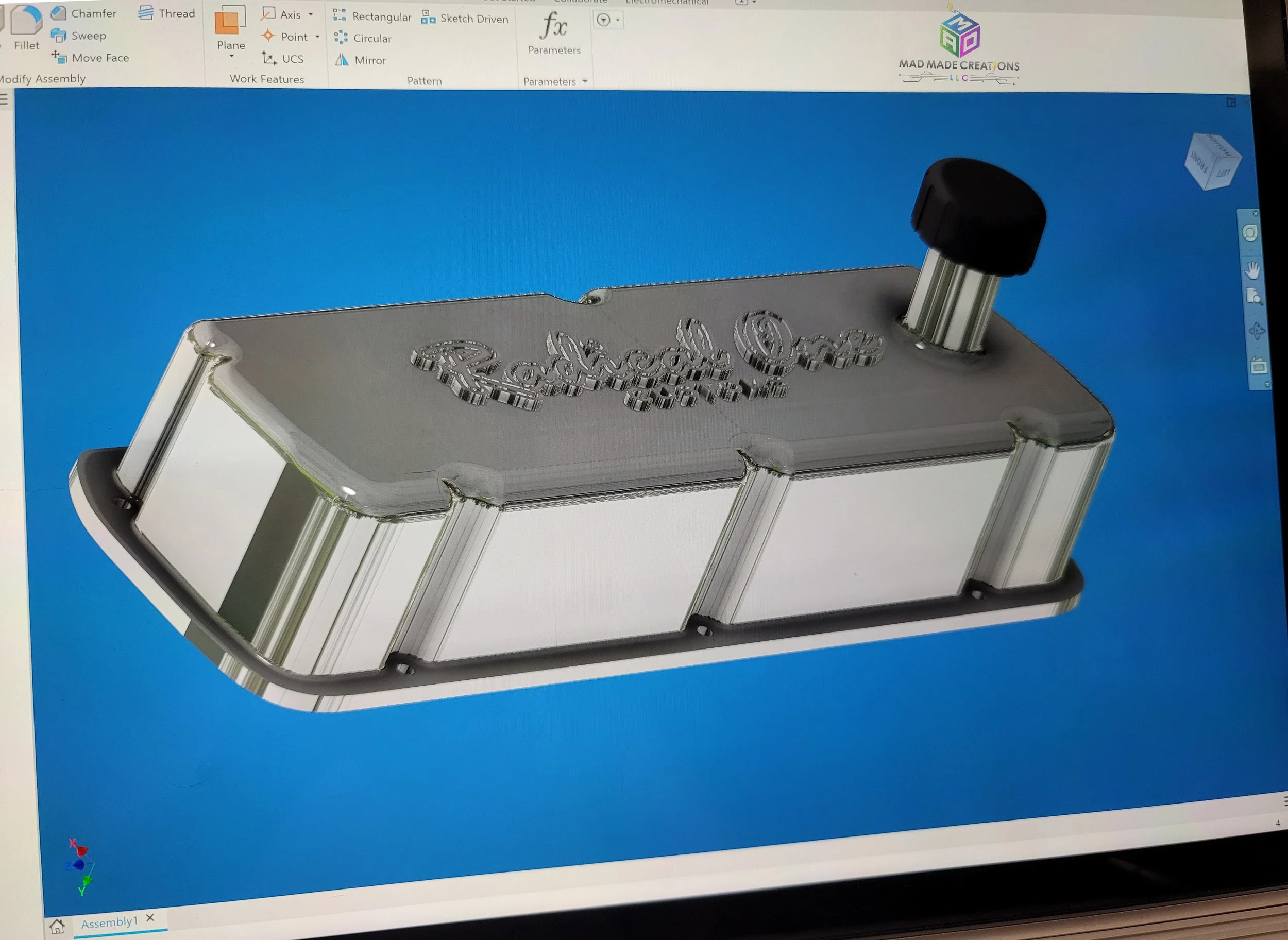
Task: Click the full navigation wheel icon
Action: [1250, 233]
